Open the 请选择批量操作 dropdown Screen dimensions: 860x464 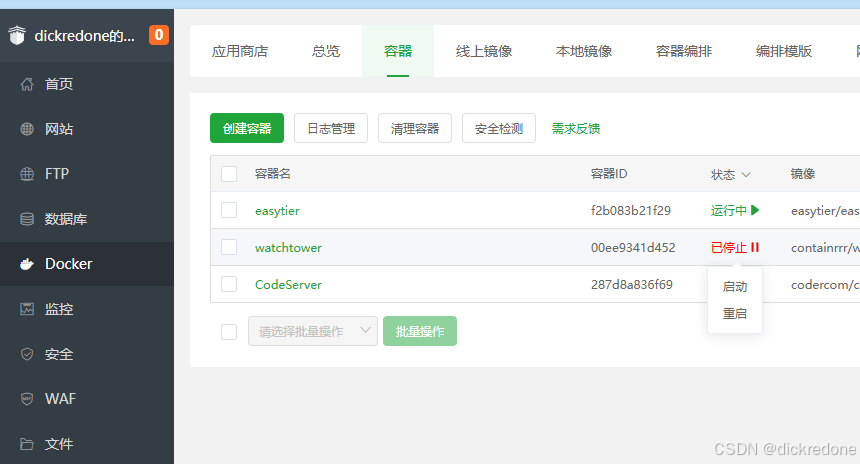[313, 331]
